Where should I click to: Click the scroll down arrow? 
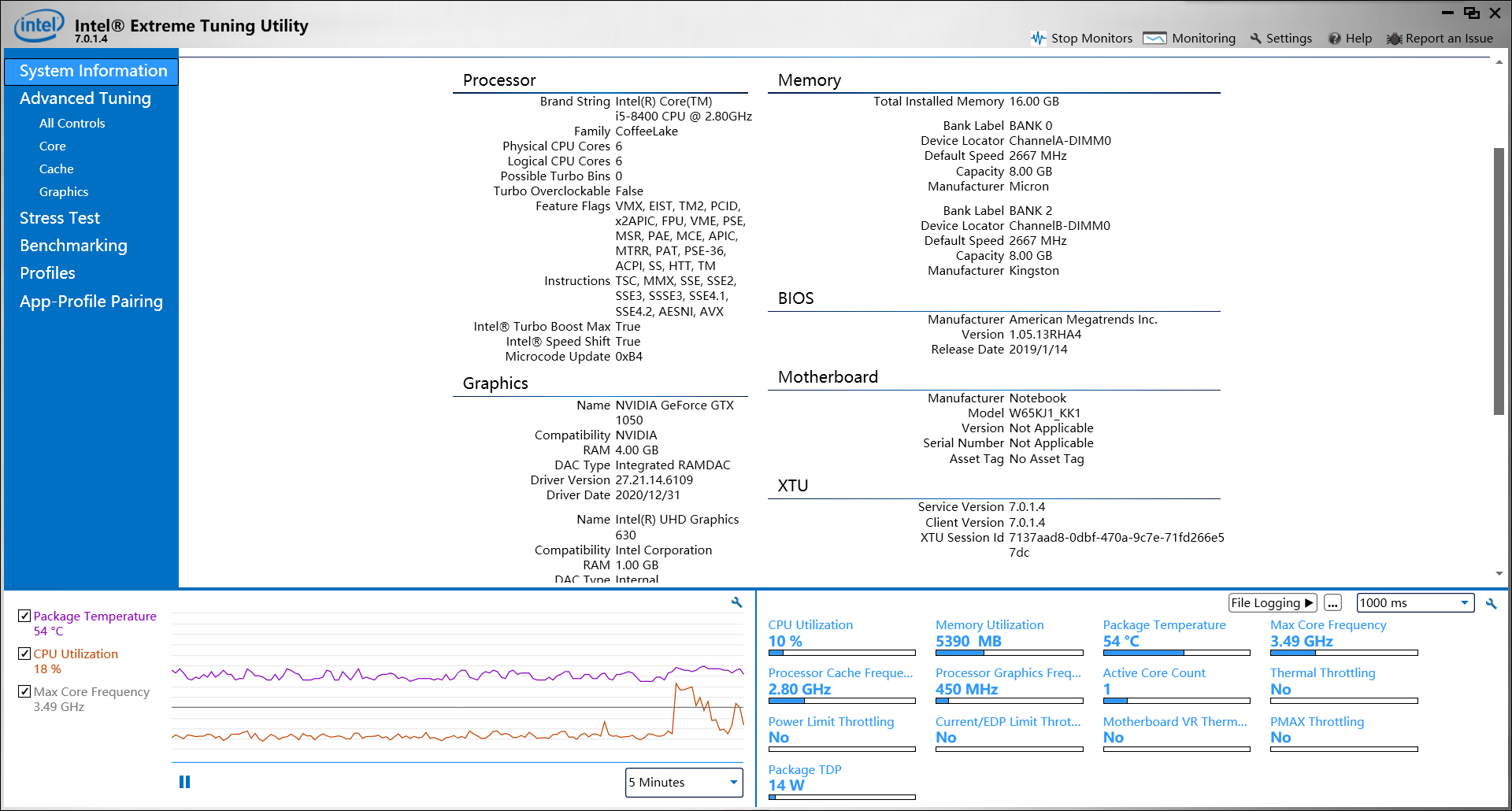tap(1499, 573)
